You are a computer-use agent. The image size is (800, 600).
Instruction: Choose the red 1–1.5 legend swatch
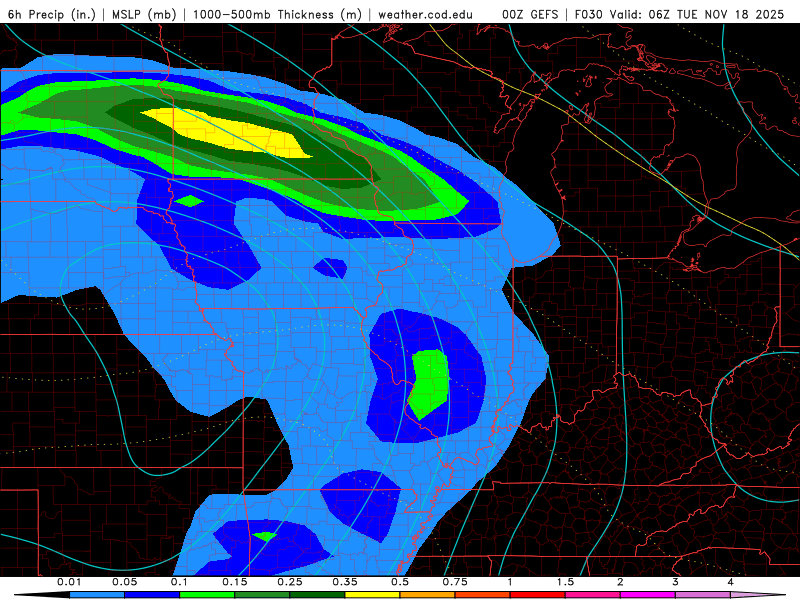click(538, 595)
